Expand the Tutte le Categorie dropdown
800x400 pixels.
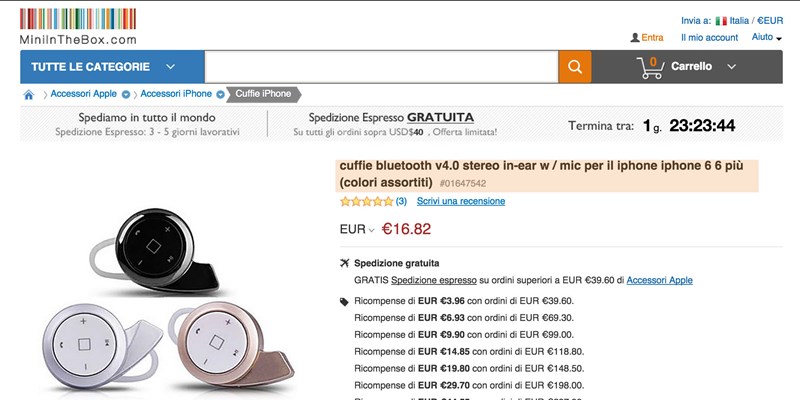171,67
